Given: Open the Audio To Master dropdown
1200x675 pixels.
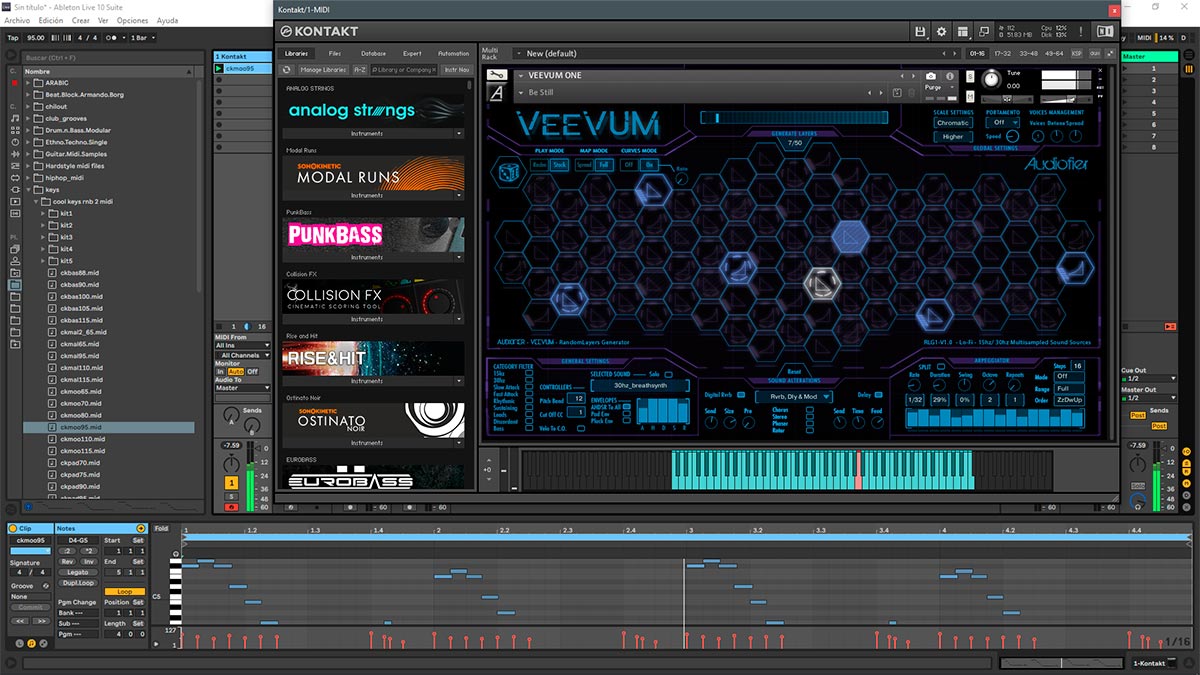Looking at the screenshot, I should pos(242,388).
